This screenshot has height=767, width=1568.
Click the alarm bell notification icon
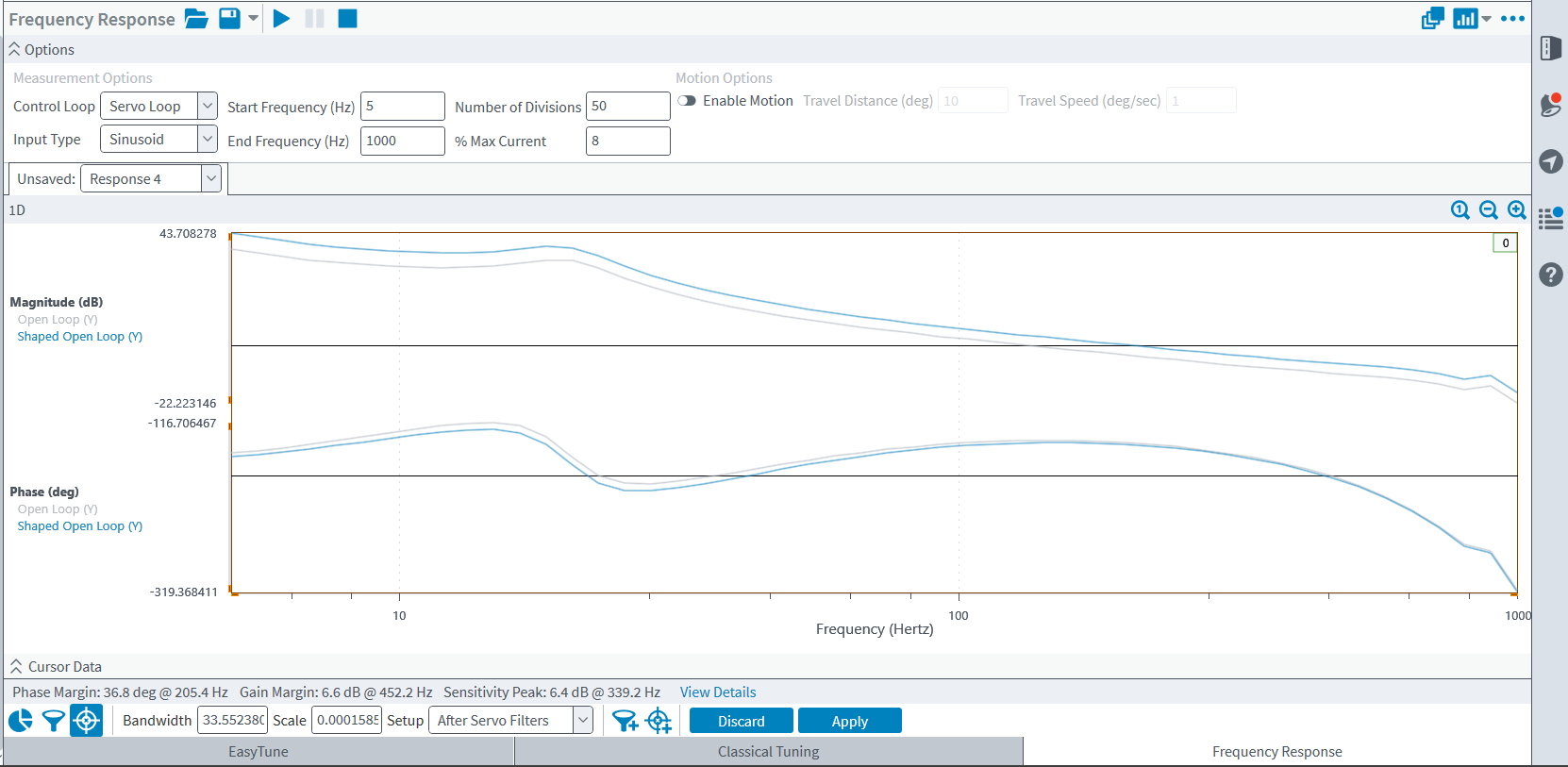click(1550, 105)
